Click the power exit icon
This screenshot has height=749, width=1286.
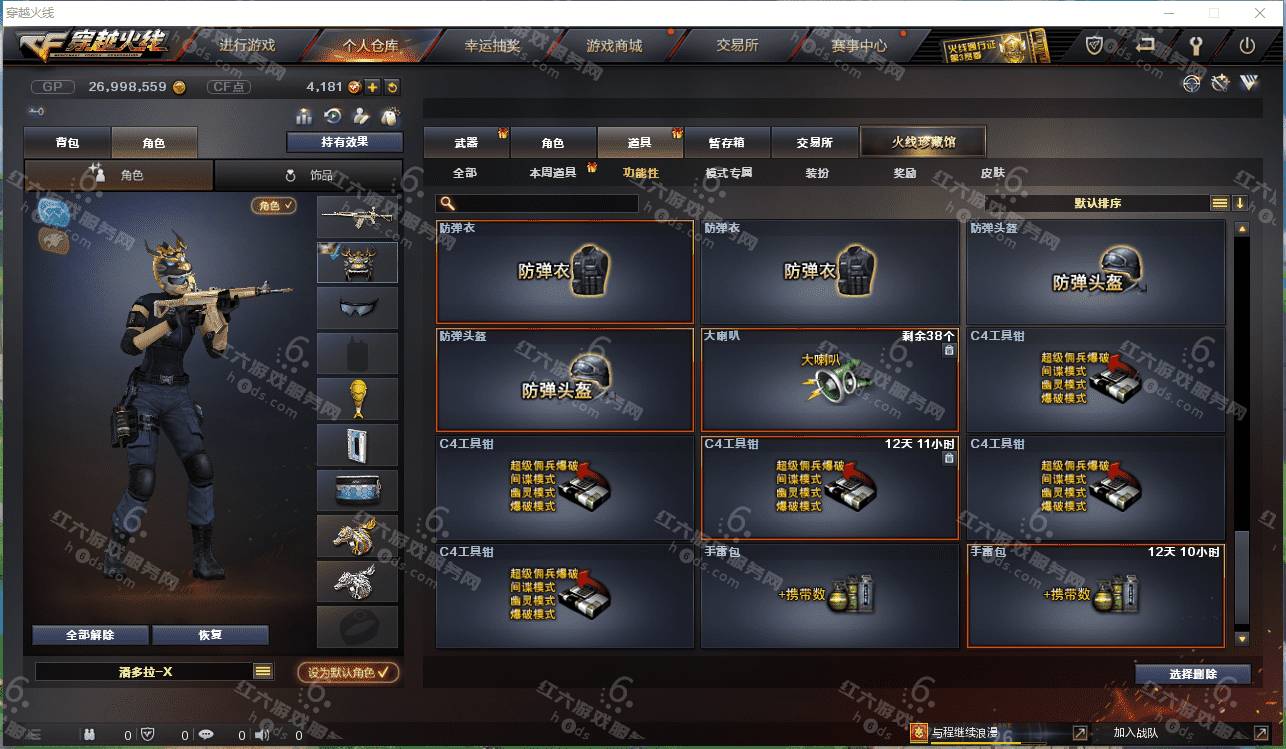tap(1247, 46)
